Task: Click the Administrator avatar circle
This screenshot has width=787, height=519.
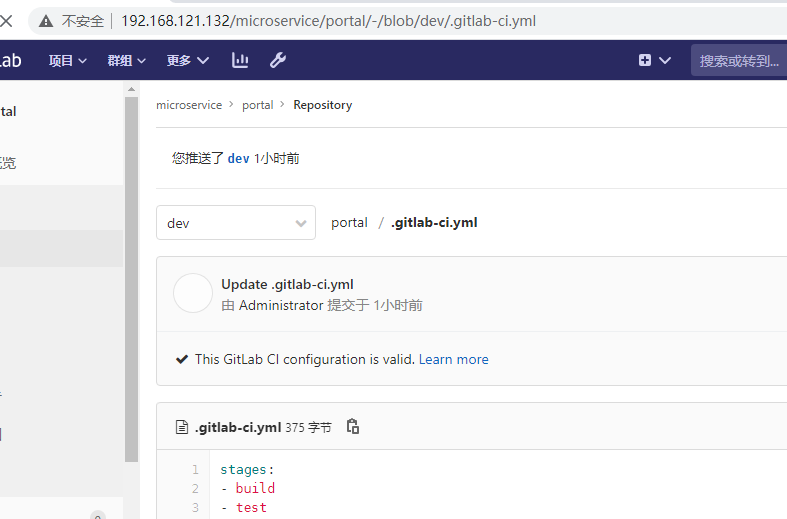Action: coord(193,293)
